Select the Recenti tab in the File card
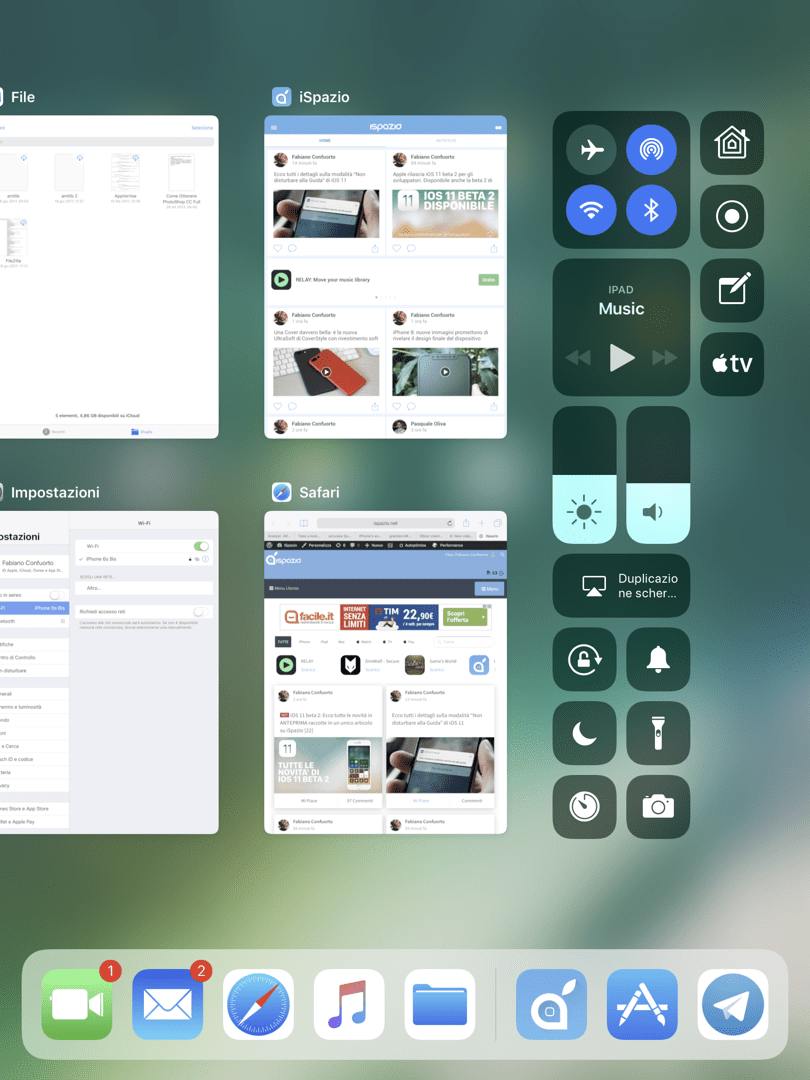The width and height of the screenshot is (810, 1080). pos(54,432)
